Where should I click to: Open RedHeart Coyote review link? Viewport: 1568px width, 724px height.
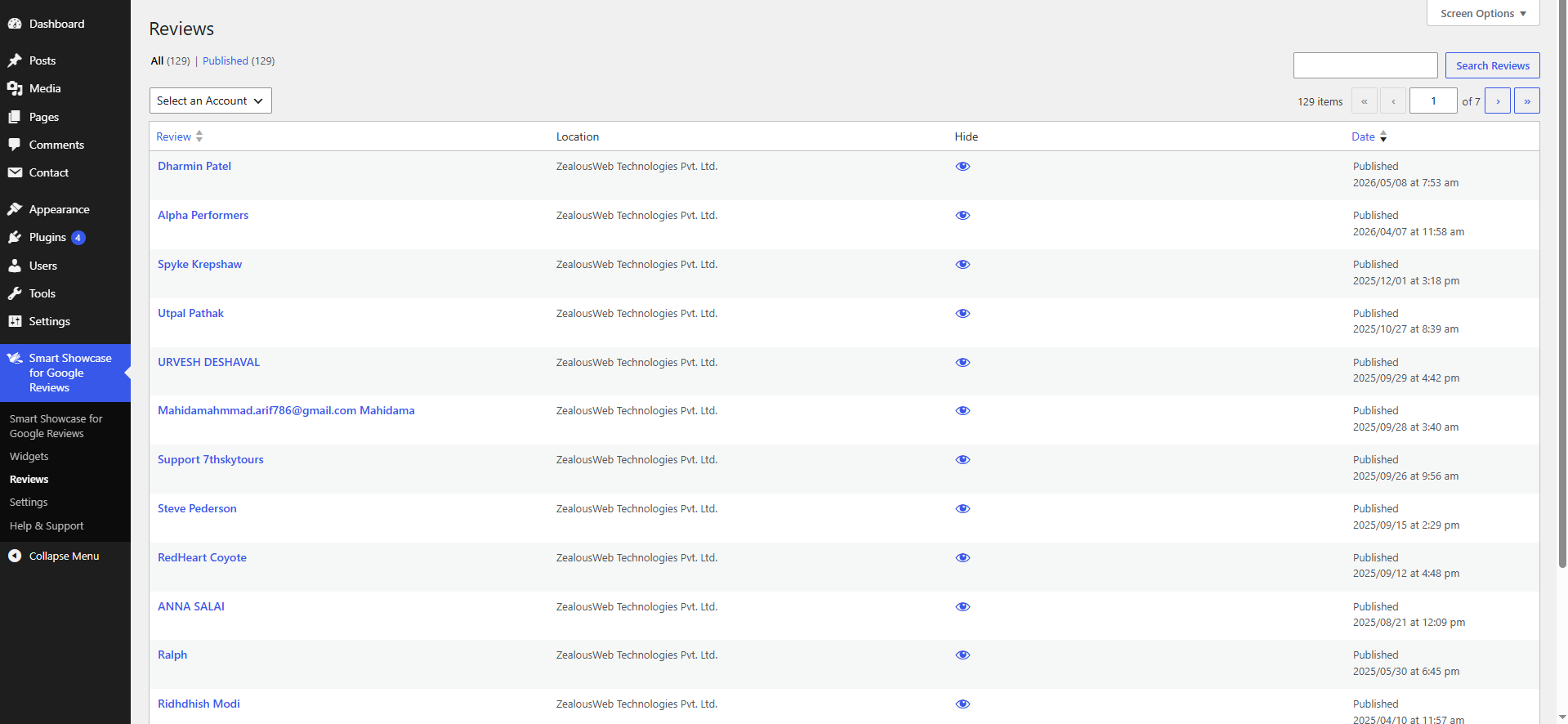(x=202, y=557)
